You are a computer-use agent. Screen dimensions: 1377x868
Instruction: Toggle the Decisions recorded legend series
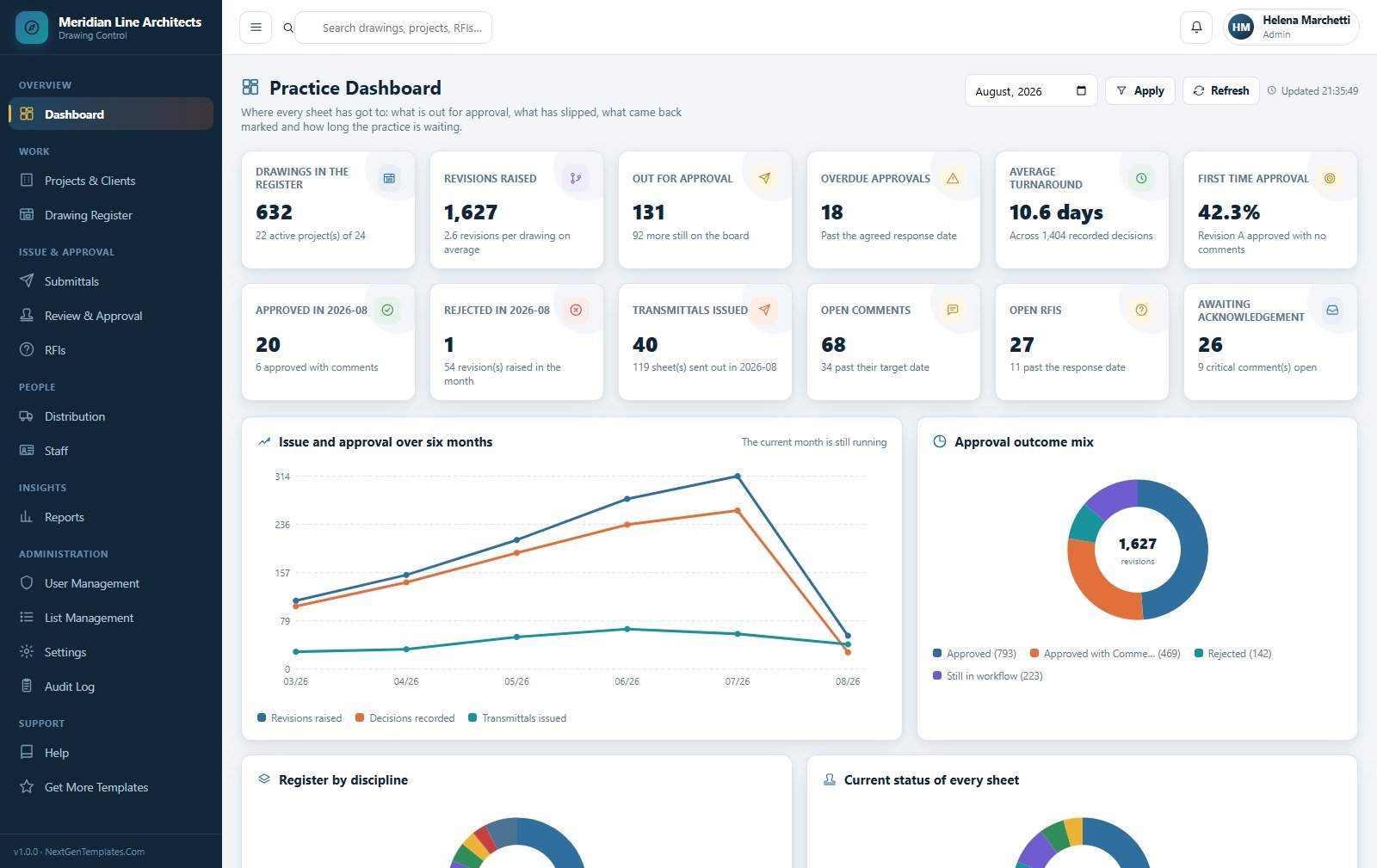404,718
